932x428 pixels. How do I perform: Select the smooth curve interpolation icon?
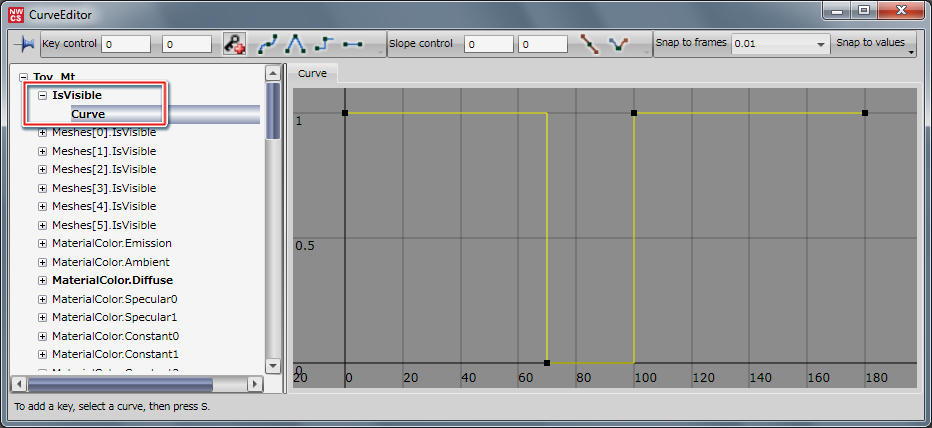[x=268, y=45]
